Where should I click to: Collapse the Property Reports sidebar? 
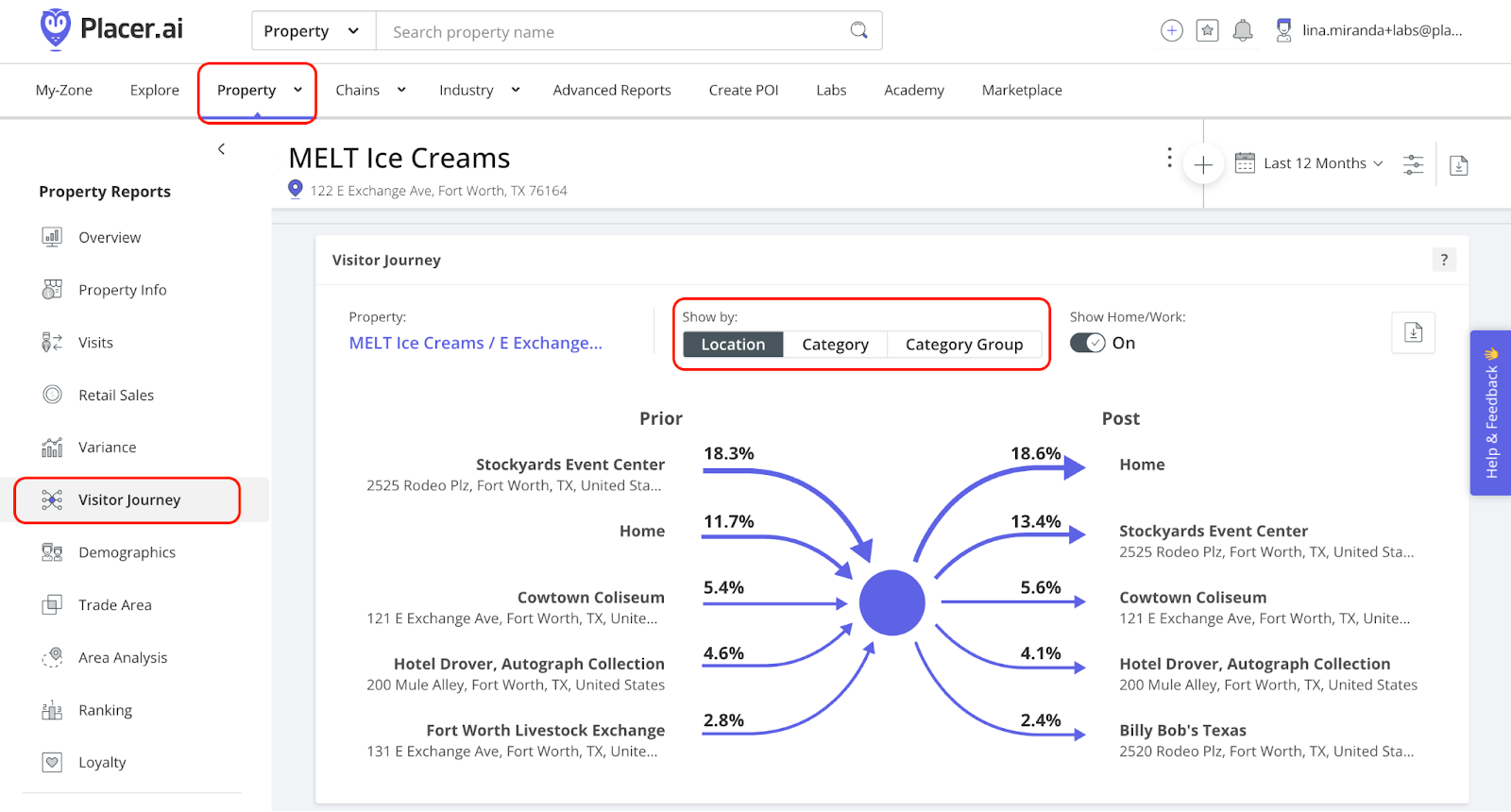pyautogui.click(x=222, y=149)
